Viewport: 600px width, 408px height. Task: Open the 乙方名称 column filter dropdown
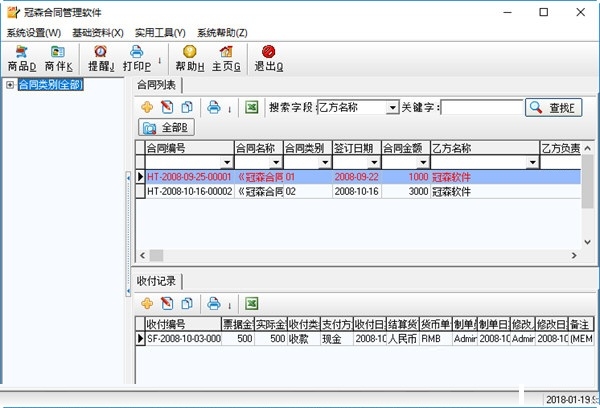click(x=532, y=163)
